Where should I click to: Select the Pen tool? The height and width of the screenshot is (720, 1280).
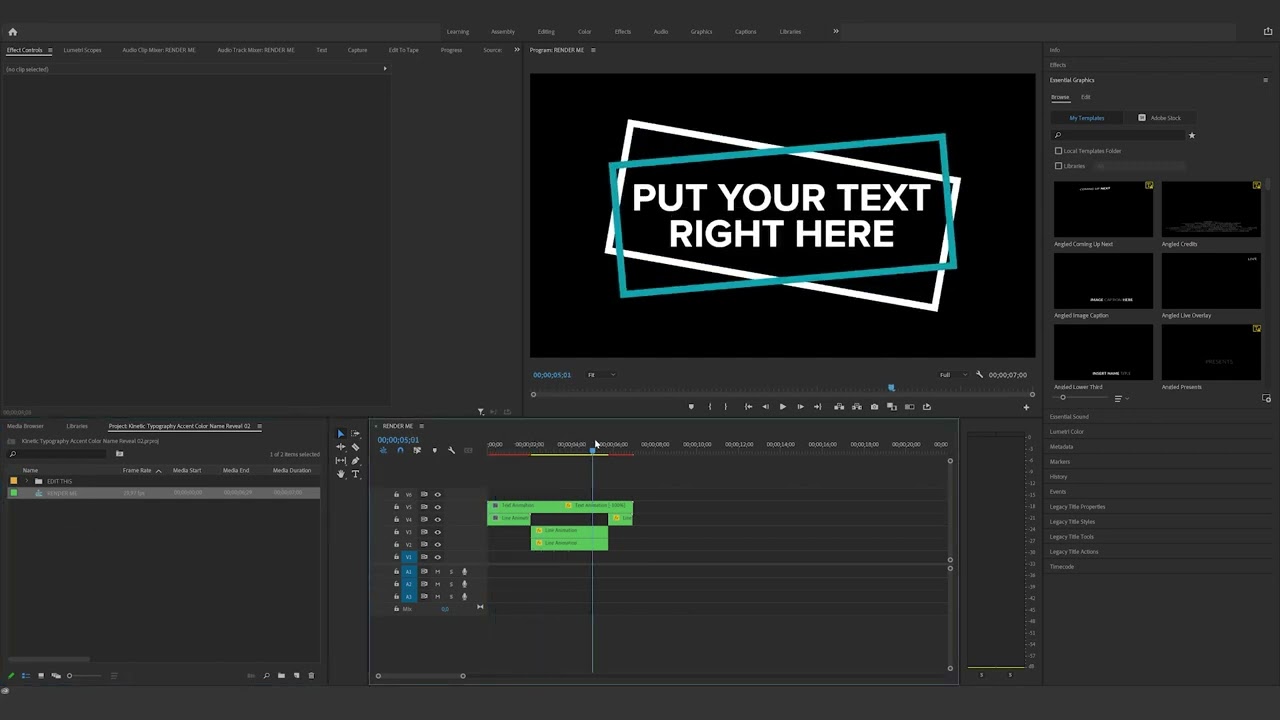pos(355,461)
